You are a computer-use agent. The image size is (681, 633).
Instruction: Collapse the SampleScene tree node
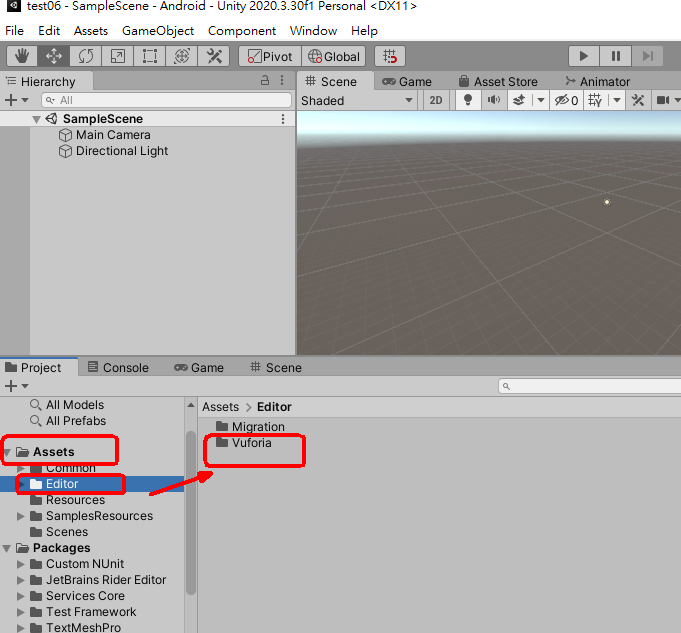click(x=36, y=119)
